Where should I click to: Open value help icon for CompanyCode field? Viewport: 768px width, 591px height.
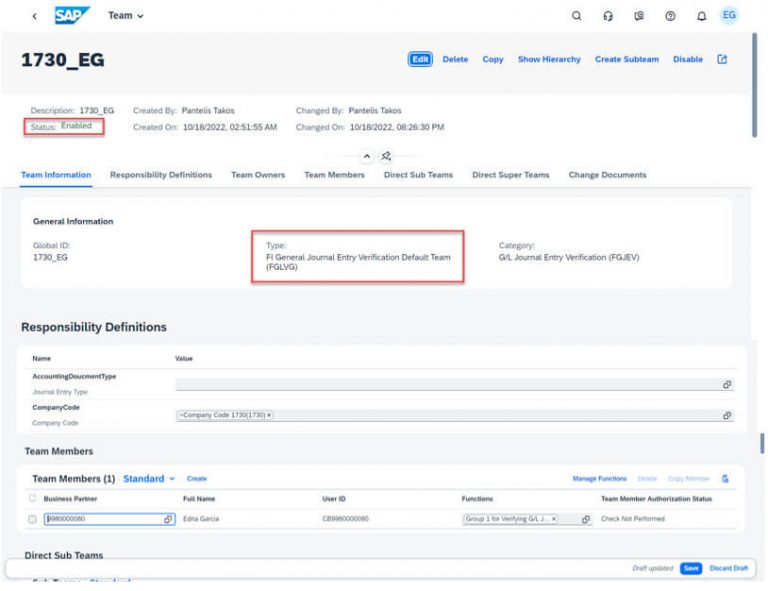tap(727, 416)
